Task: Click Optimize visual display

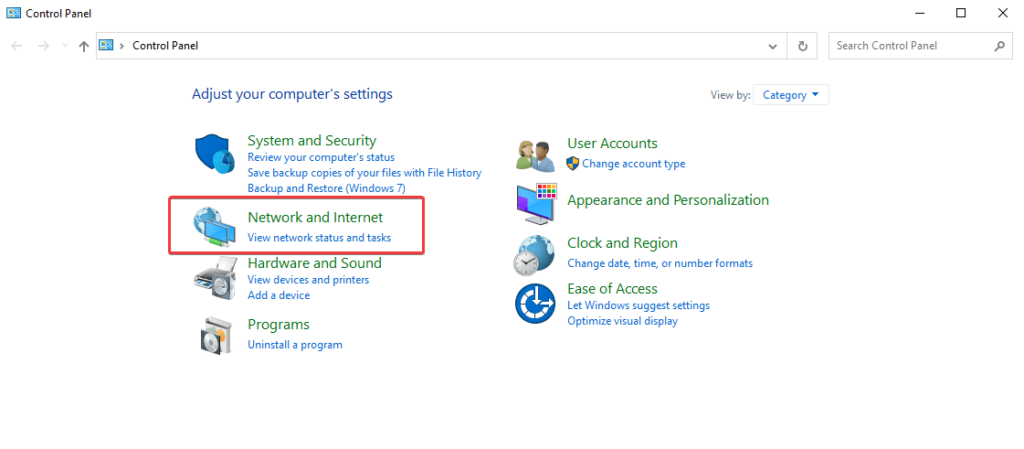Action: pos(622,321)
